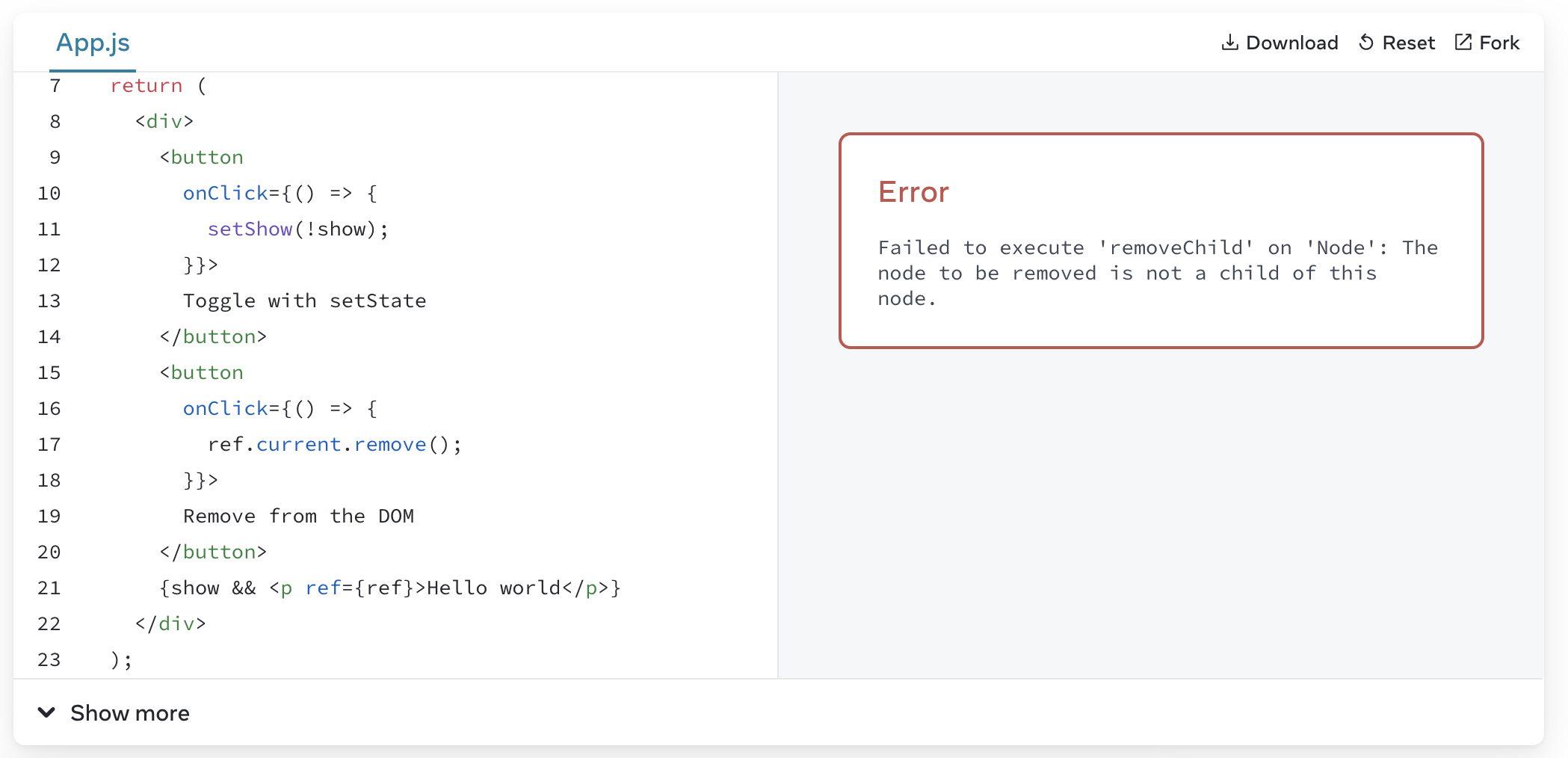Click the 'Show more' text
1568x758 pixels.
tap(130, 713)
